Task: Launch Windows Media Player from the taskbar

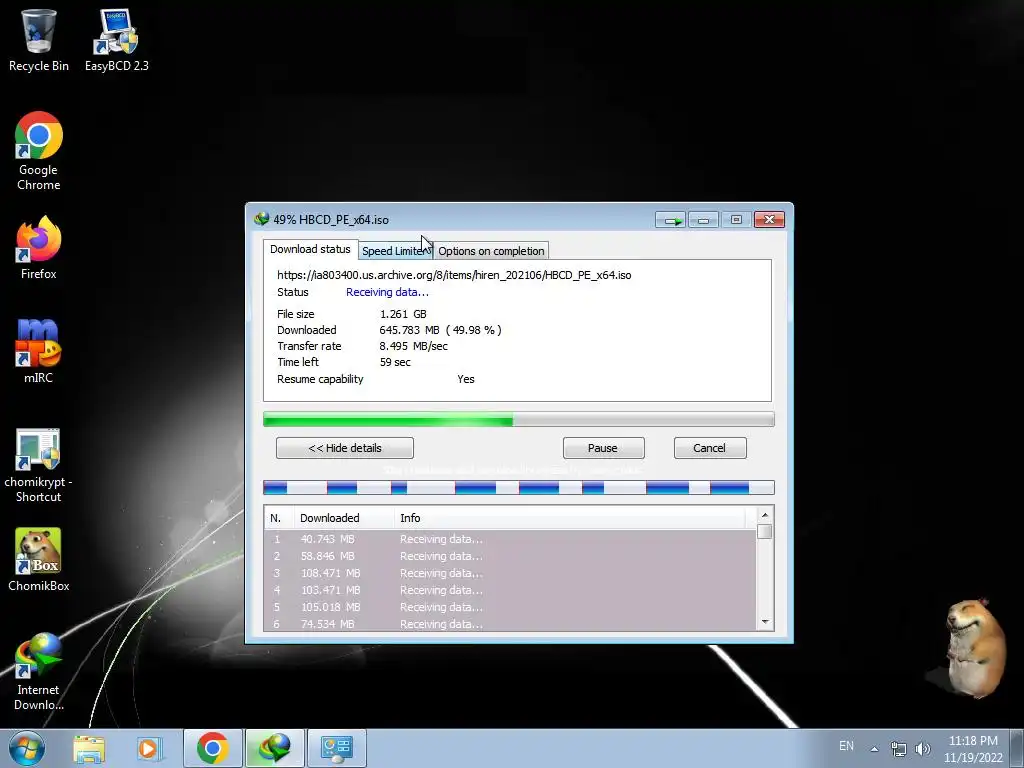Action: 149,748
